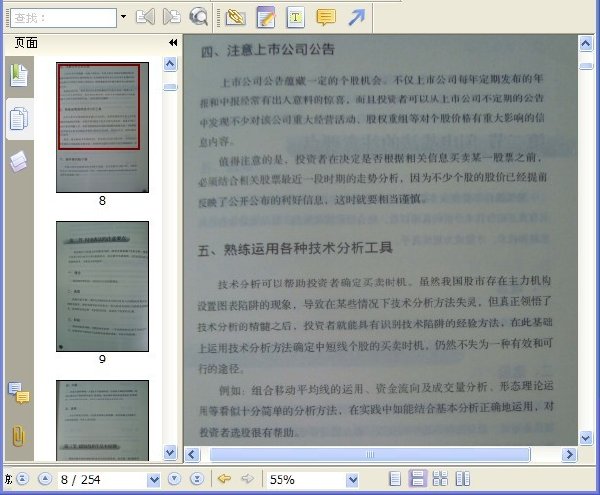Switch to continuous facing layout
This screenshot has height=495, width=600.
(x=440, y=479)
